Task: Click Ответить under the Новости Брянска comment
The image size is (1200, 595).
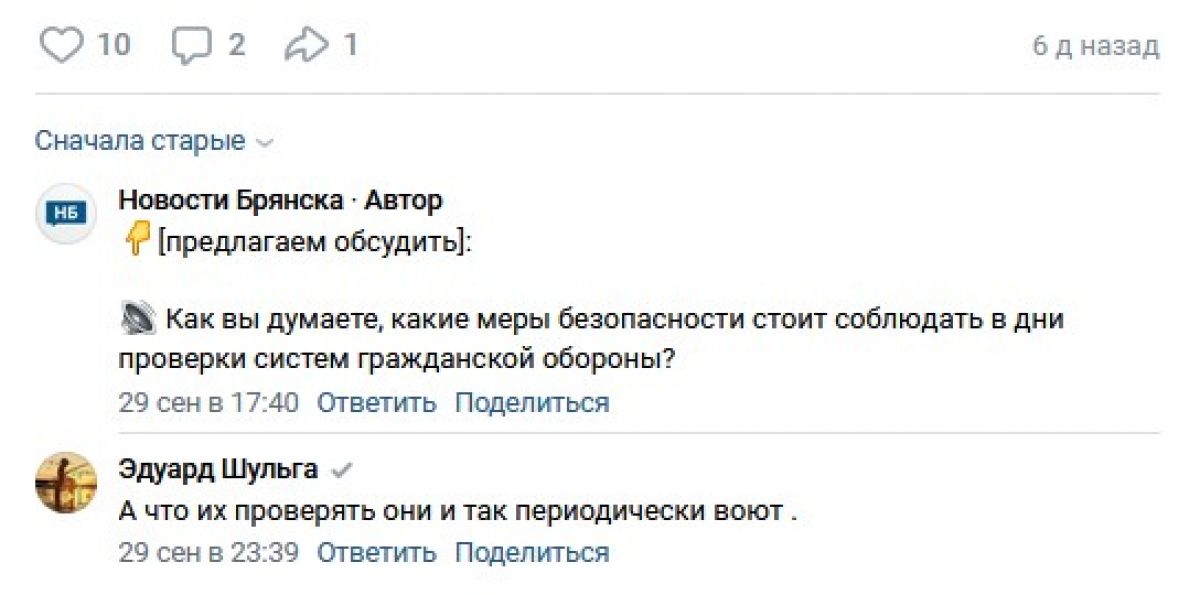Action: point(376,403)
